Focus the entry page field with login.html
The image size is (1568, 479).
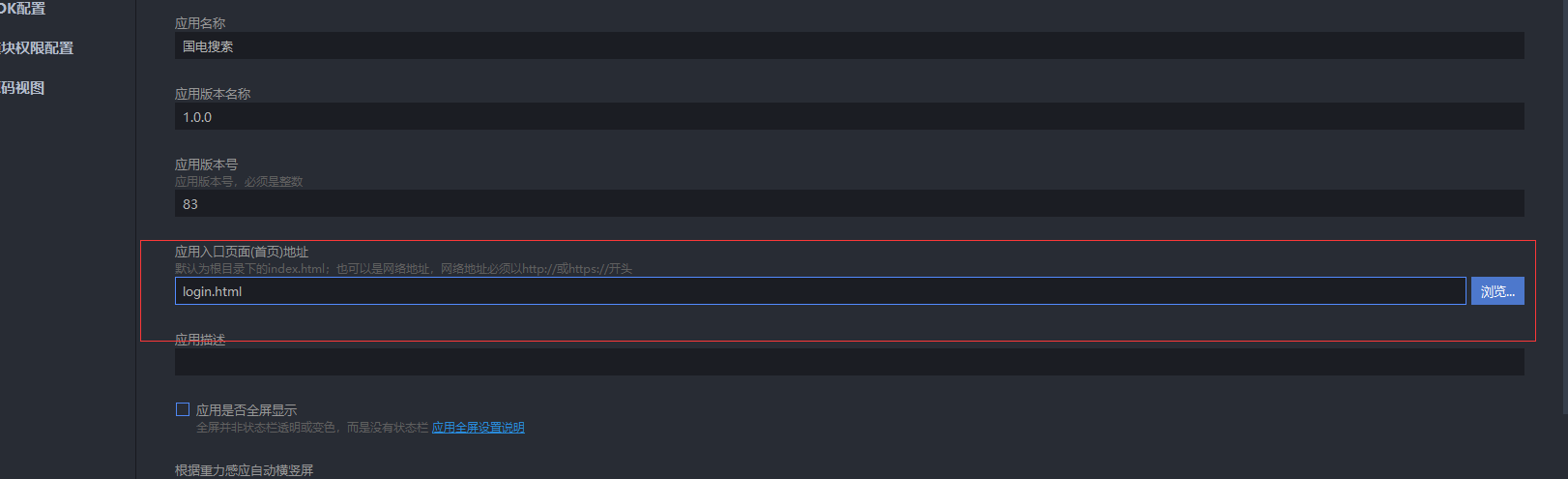[820, 291]
